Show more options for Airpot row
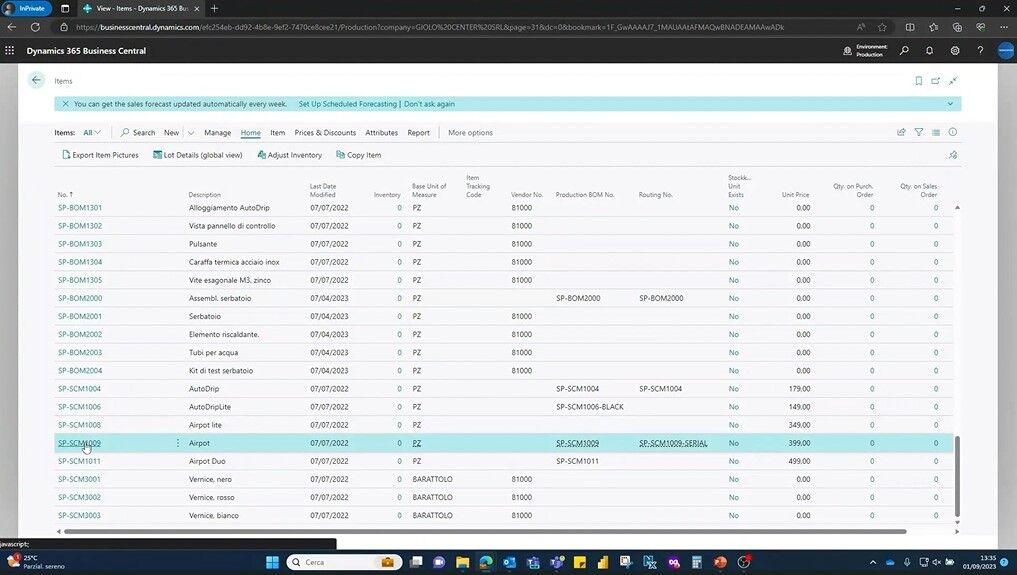The width and height of the screenshot is (1017, 575). tap(178, 443)
